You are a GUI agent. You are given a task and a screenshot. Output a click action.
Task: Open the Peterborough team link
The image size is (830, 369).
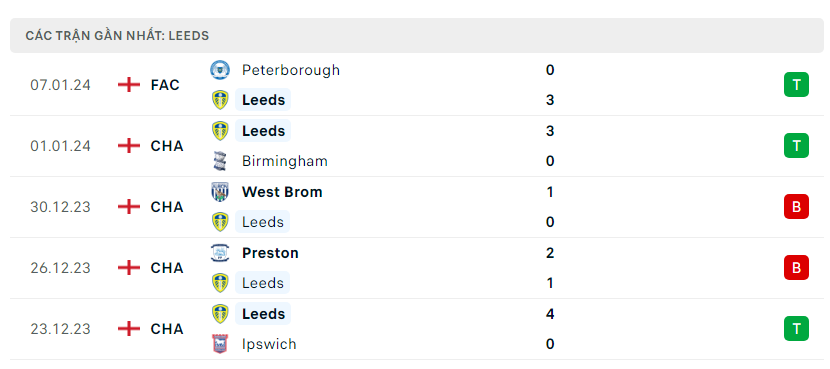(x=291, y=70)
